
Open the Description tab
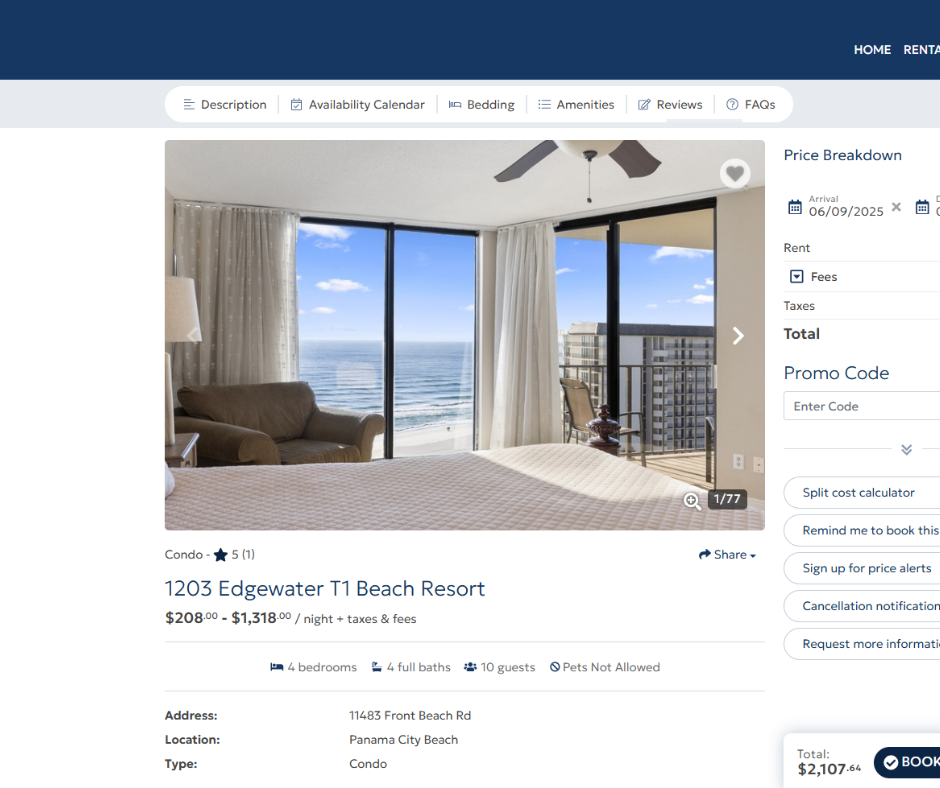224,105
